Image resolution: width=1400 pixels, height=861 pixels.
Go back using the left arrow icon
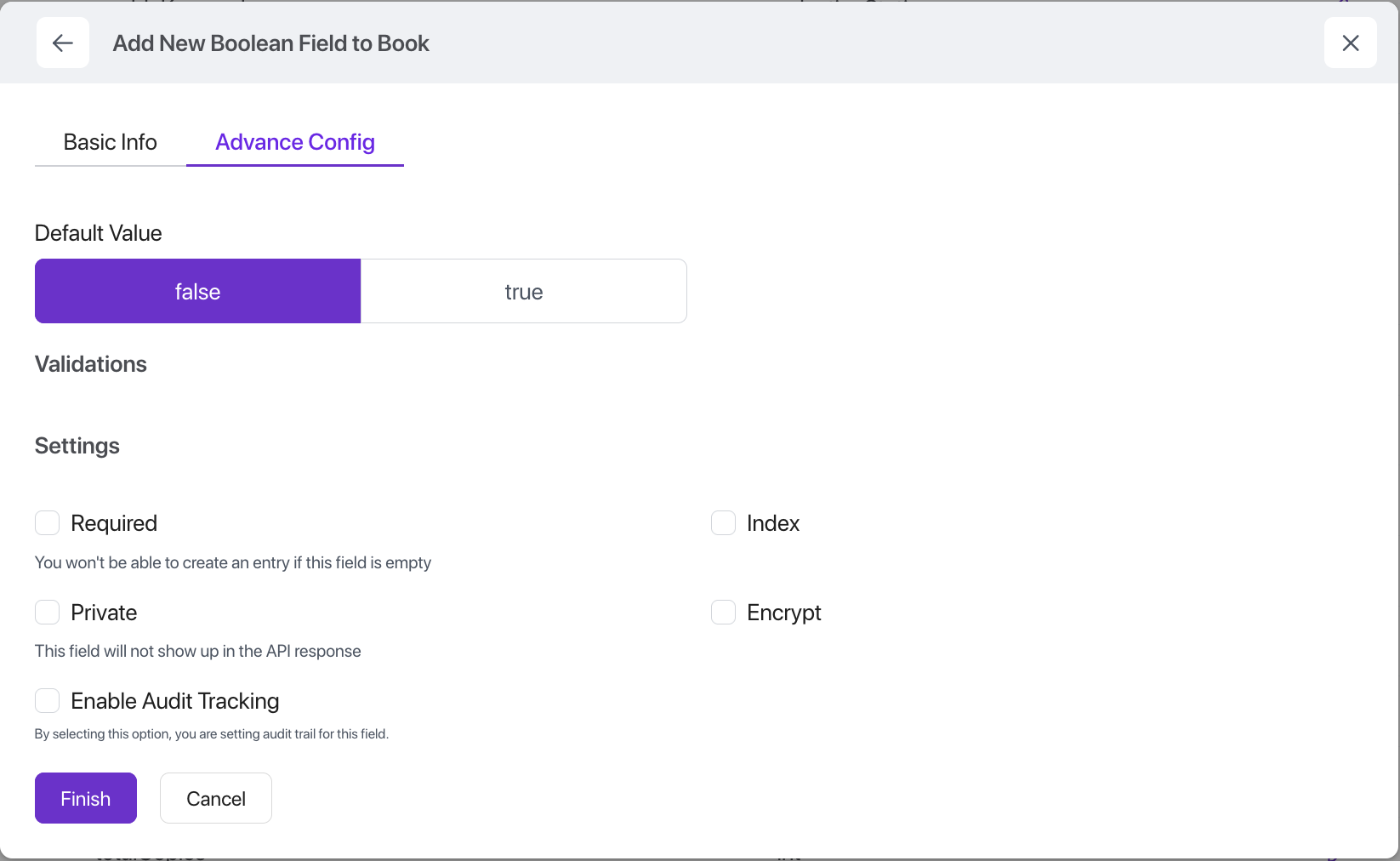[x=63, y=43]
